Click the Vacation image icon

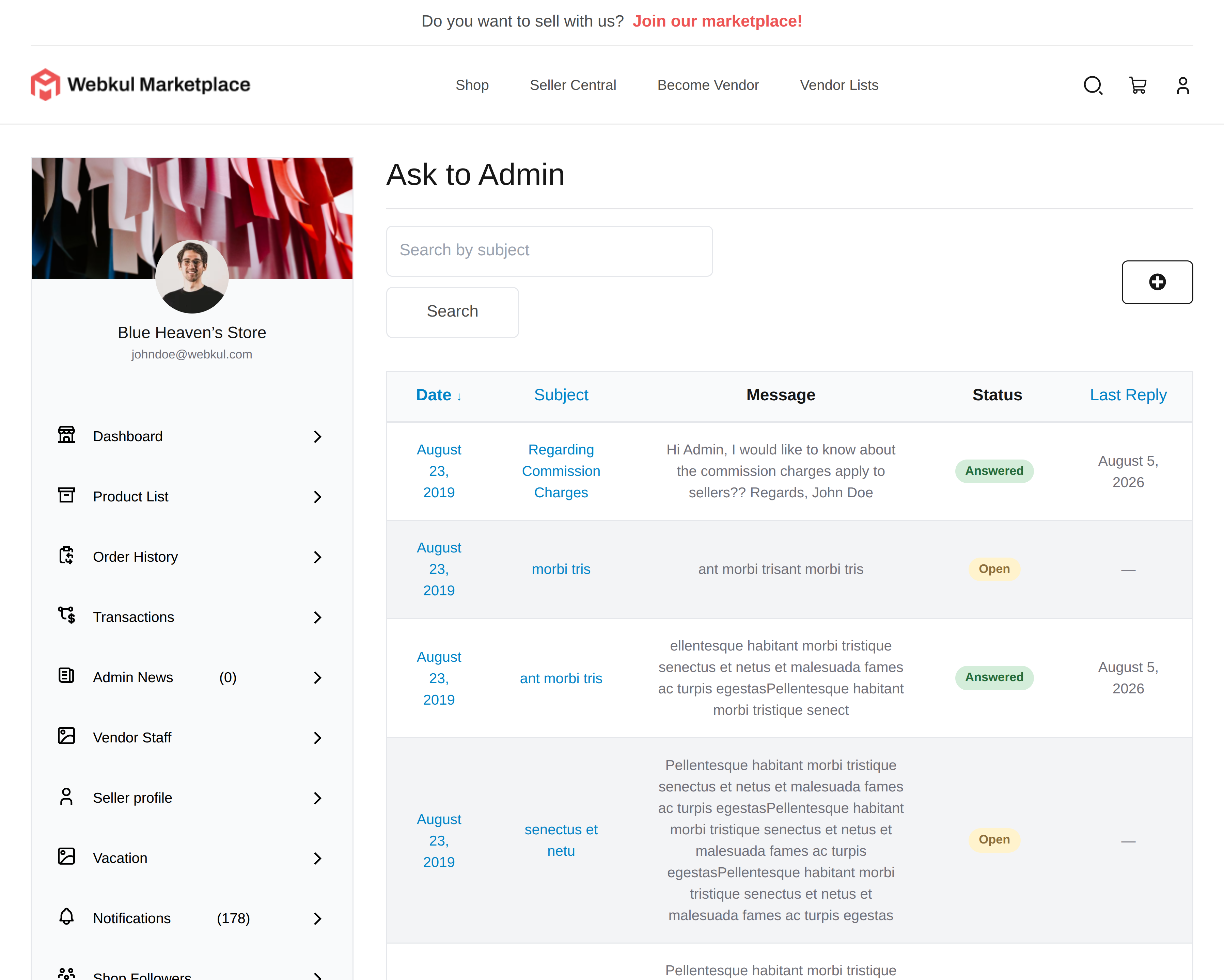pos(66,856)
